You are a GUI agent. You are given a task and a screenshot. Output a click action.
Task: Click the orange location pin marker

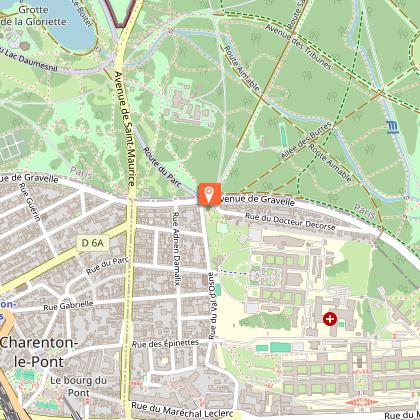coord(209,194)
